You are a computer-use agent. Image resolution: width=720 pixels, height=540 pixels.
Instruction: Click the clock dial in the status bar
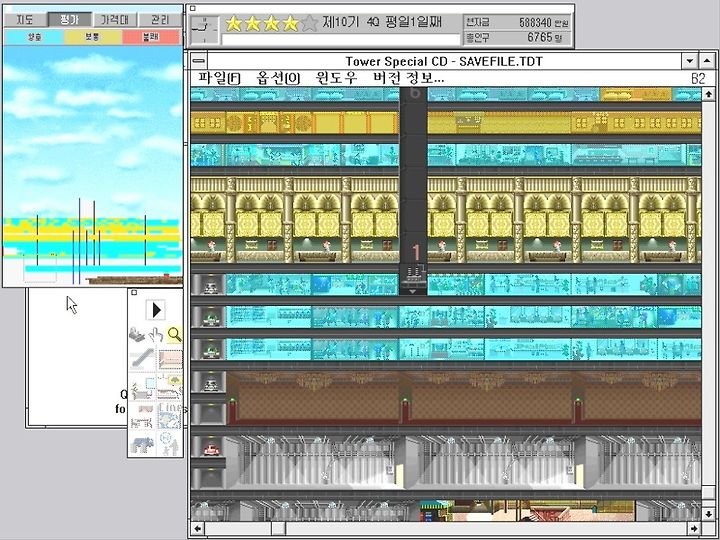pos(204,30)
